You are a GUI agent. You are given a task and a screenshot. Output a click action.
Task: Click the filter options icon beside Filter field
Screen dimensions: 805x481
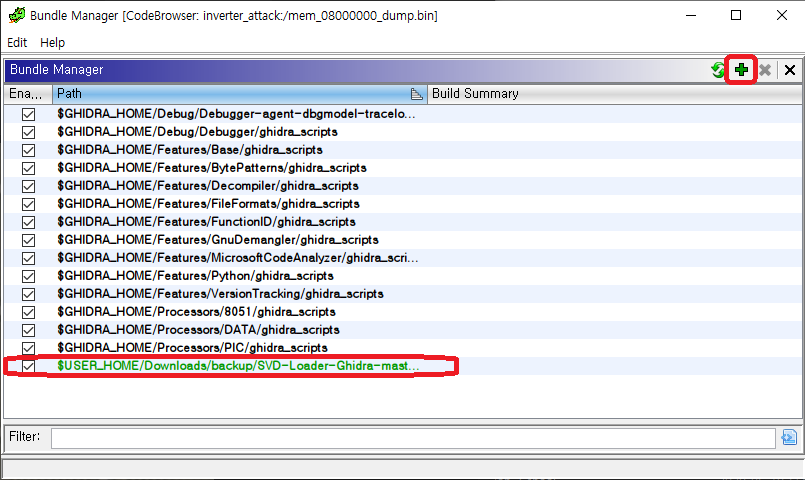coord(789,437)
